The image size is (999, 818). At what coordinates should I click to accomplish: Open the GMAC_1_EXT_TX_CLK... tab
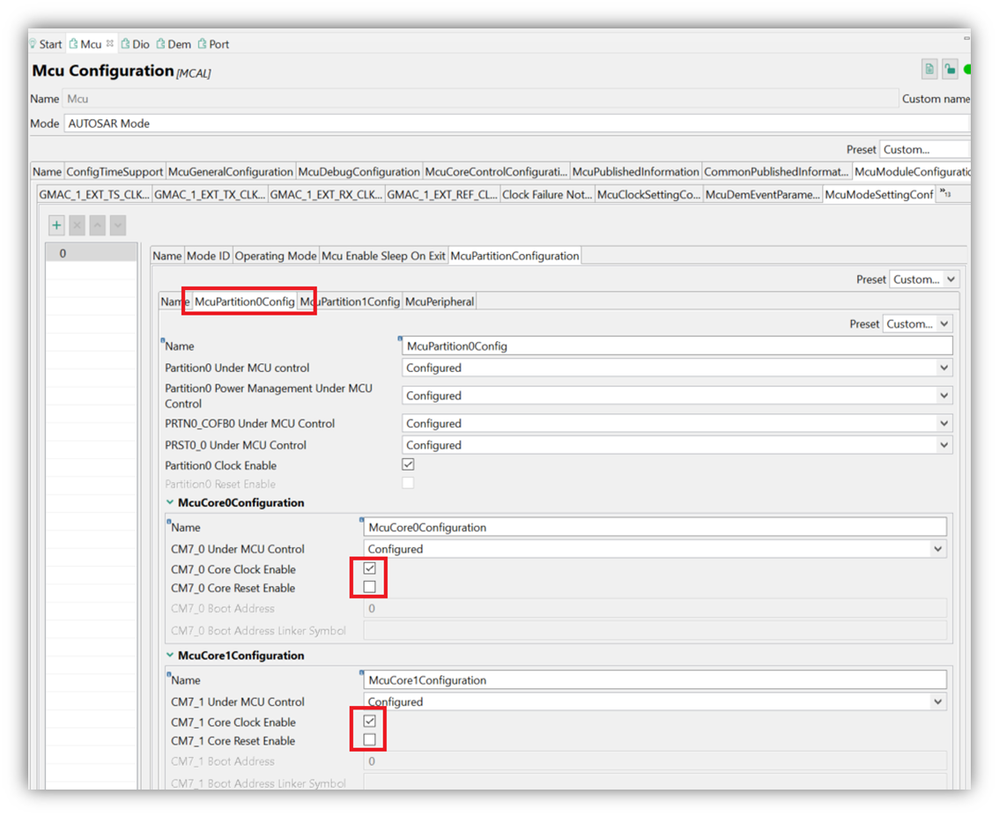210,194
